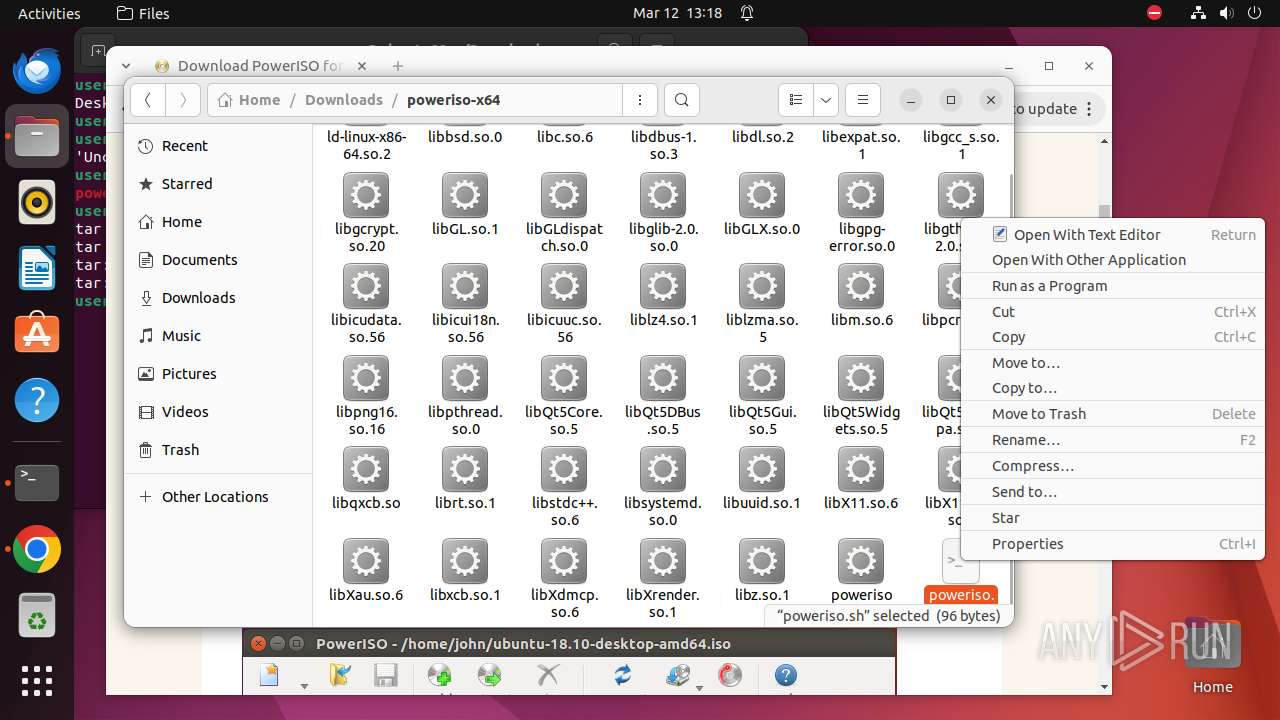Select the libQt5DBus.so.5 file
The height and width of the screenshot is (720, 1280).
point(663,396)
